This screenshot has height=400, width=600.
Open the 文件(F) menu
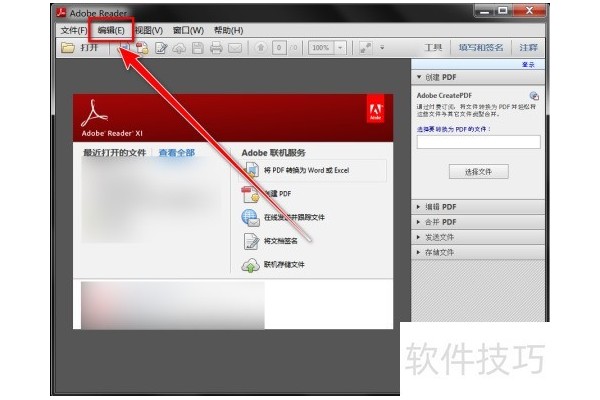(x=73, y=30)
